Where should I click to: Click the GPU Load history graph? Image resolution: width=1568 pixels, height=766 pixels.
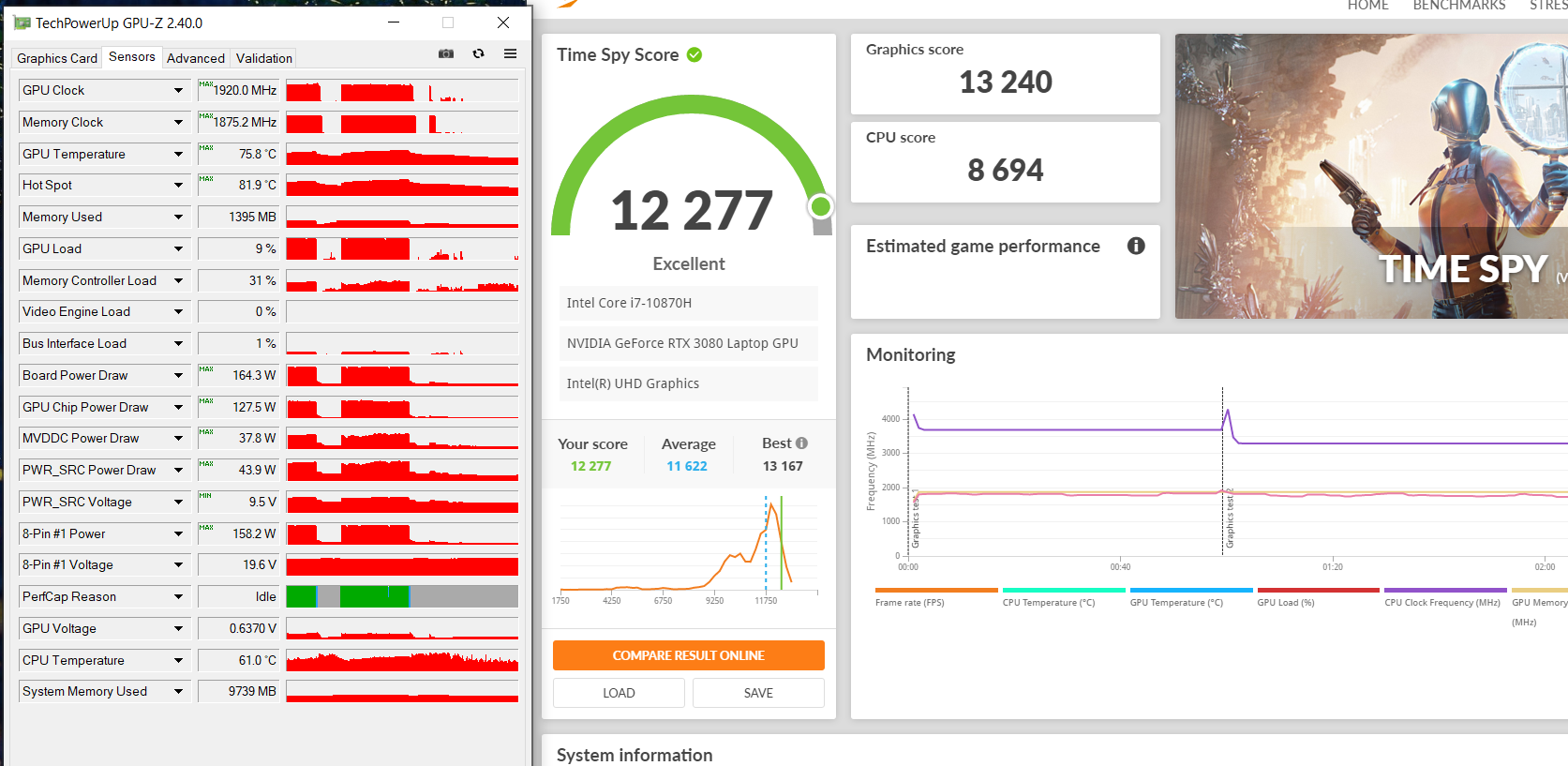402,248
